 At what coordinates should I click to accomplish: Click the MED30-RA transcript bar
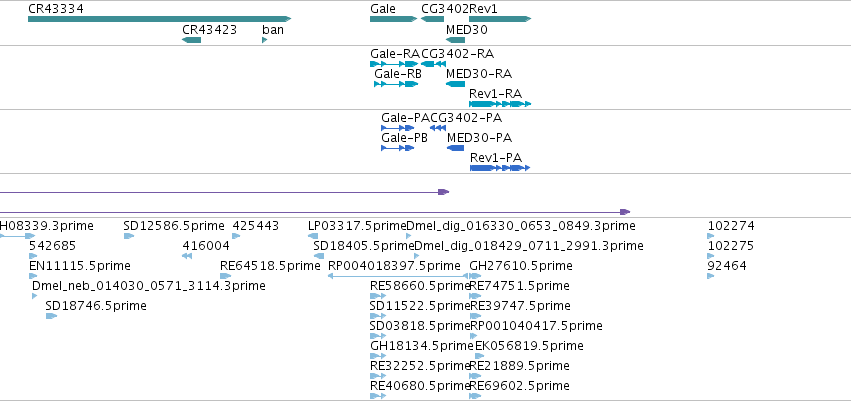click(x=455, y=84)
